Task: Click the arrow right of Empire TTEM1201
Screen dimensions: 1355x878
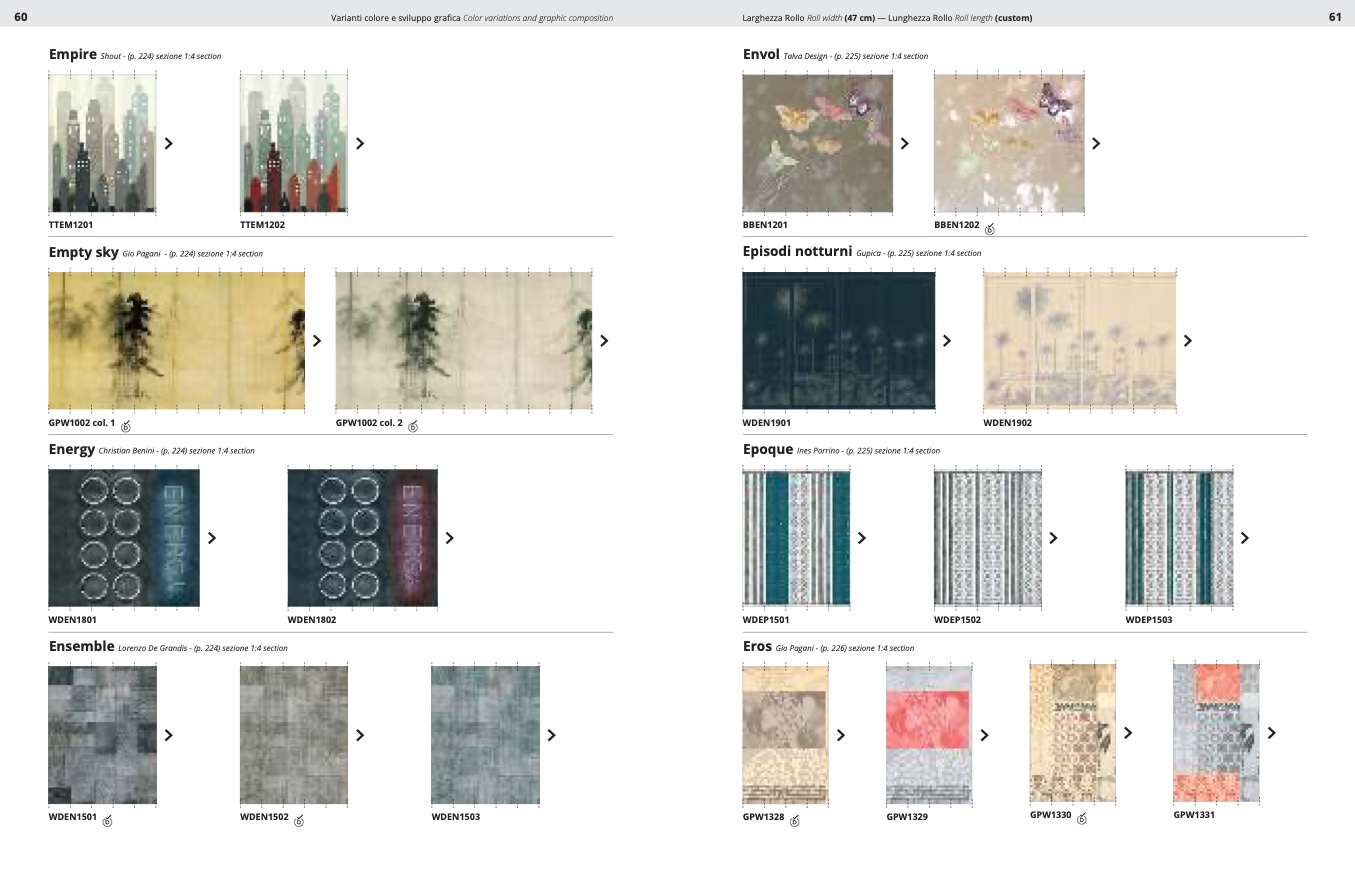Action: pos(168,143)
